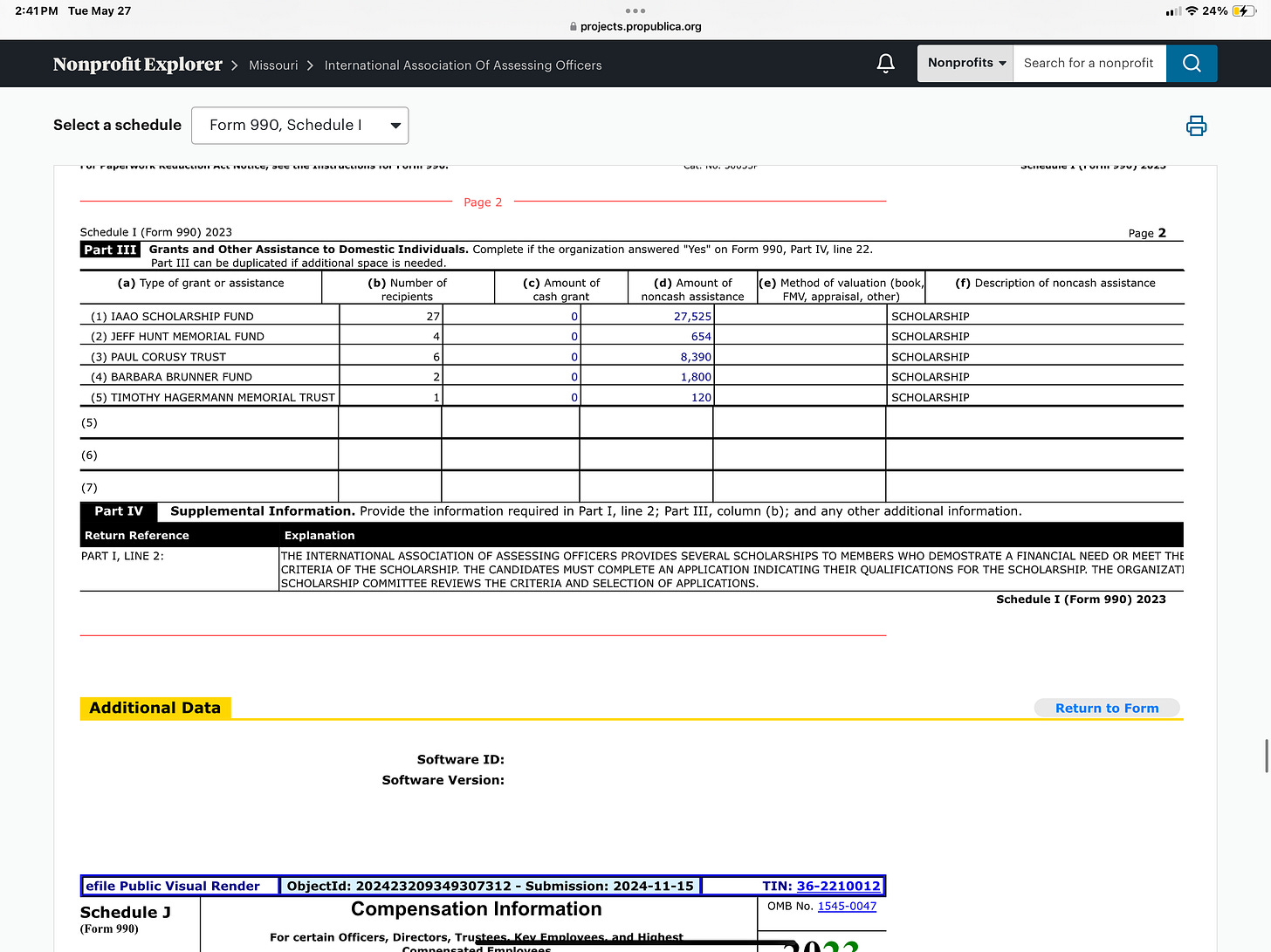The height and width of the screenshot is (952, 1271).
Task: Click the Return to Form button
Action: [x=1107, y=709]
